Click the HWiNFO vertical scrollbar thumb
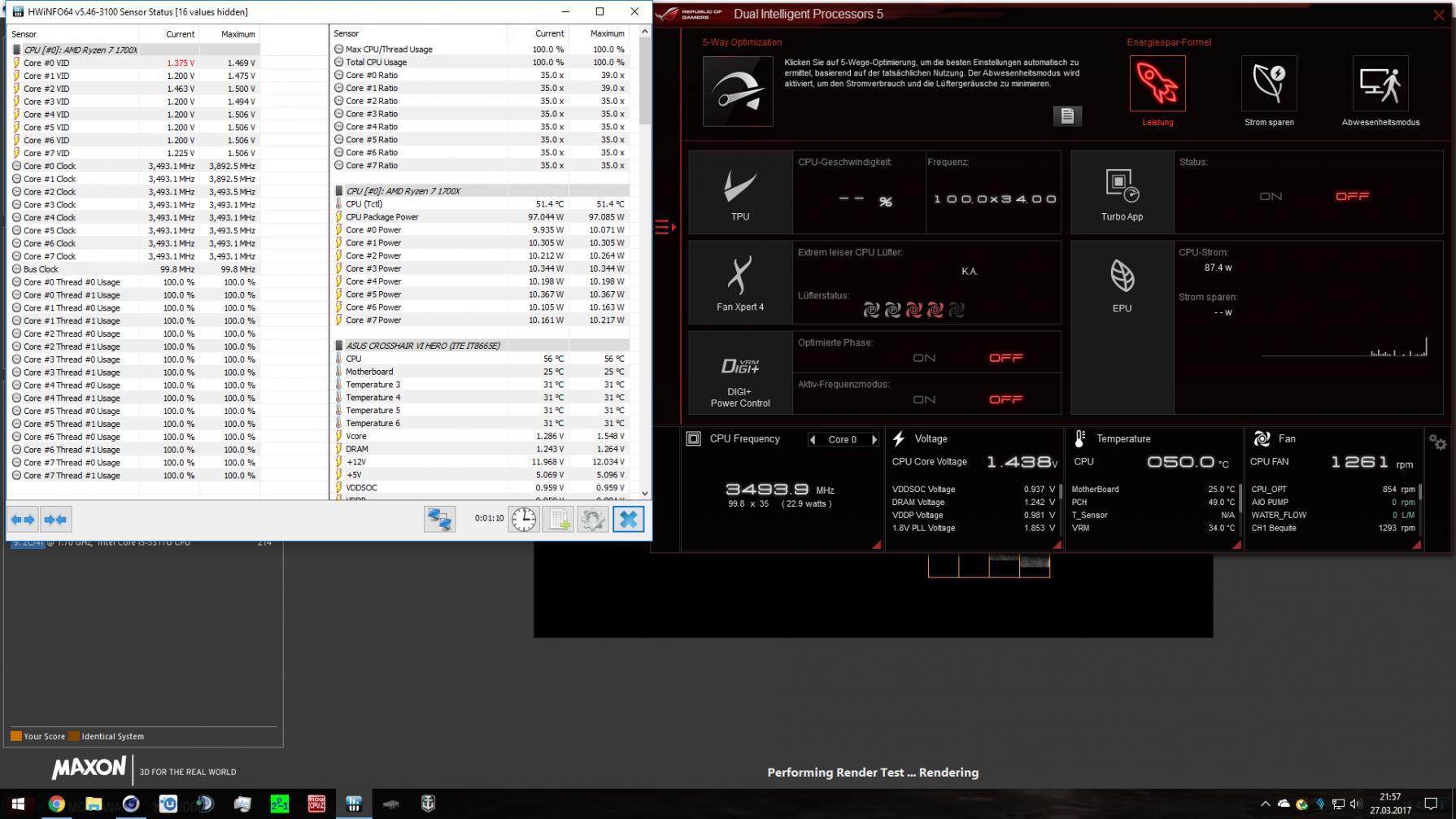The width and height of the screenshot is (1456, 819). tap(645, 81)
